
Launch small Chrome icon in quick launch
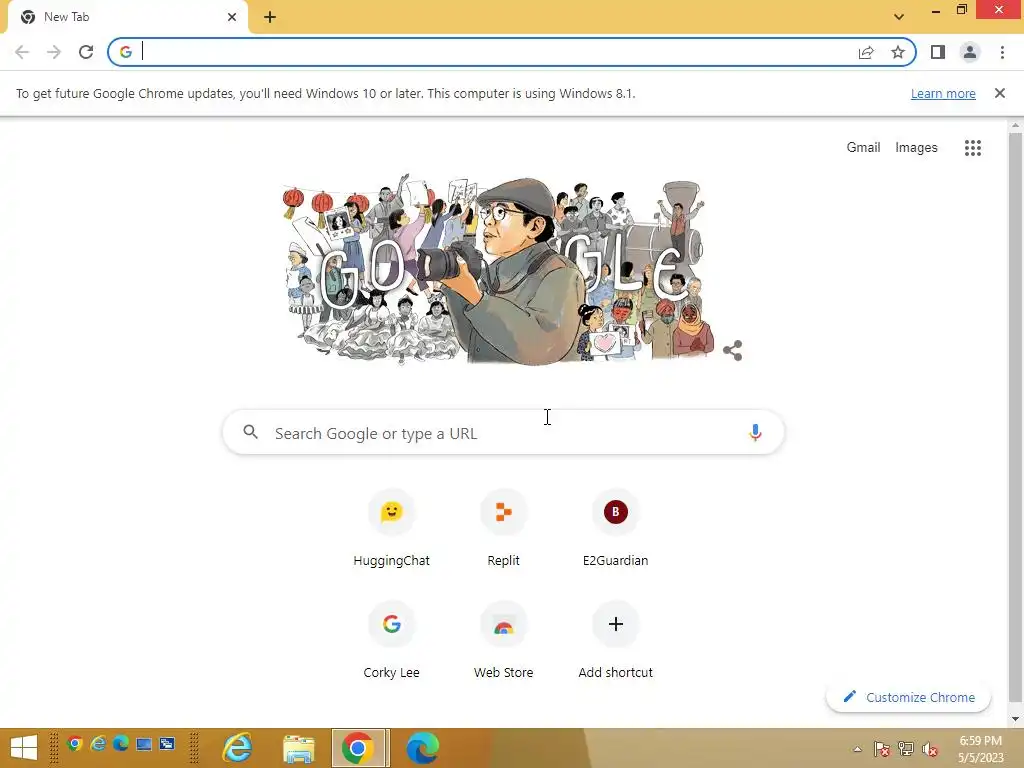coord(74,744)
